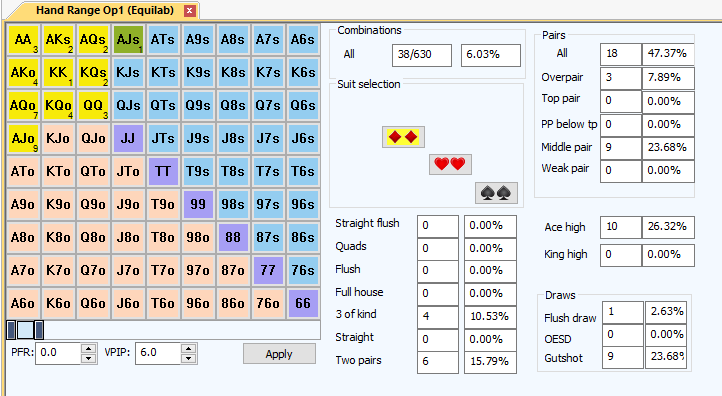Click the Ace high 26.32% value
This screenshot has height=396, width=722.
(x=668, y=227)
